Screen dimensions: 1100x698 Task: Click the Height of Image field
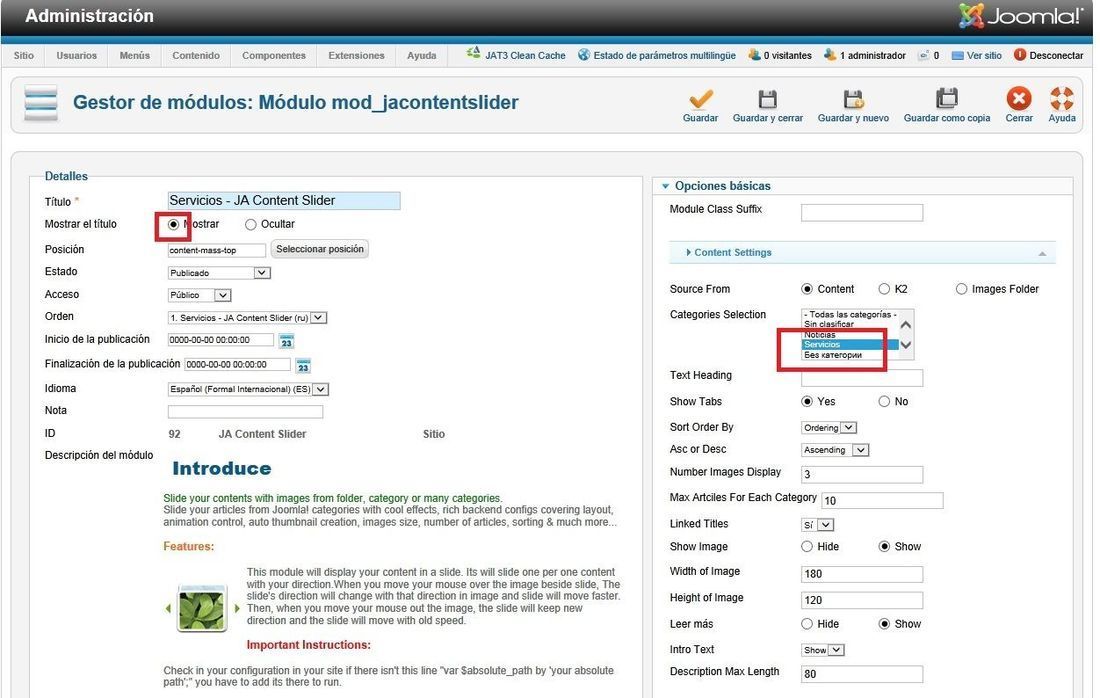(x=861, y=600)
